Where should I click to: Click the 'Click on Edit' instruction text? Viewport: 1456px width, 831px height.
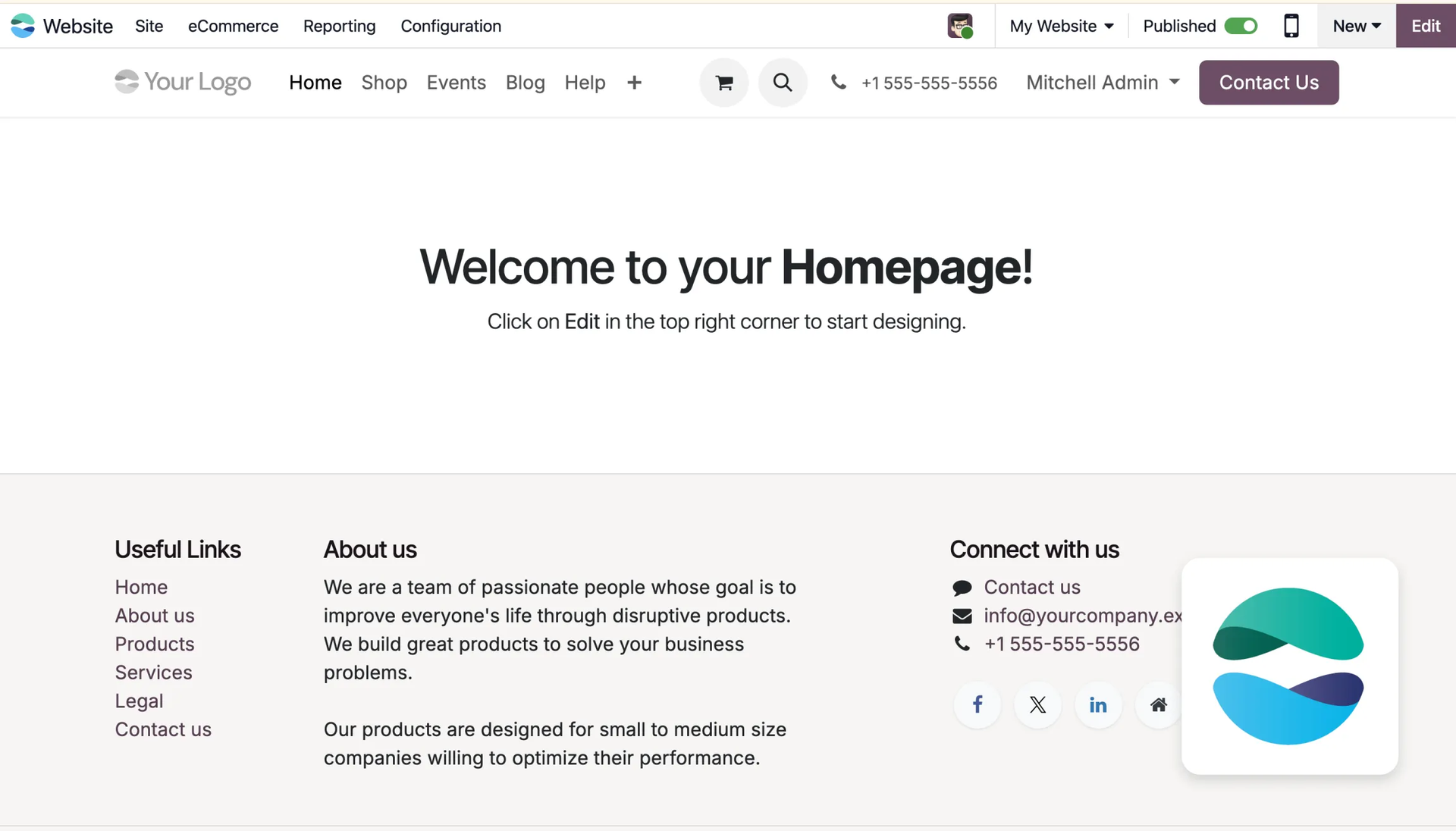point(726,321)
